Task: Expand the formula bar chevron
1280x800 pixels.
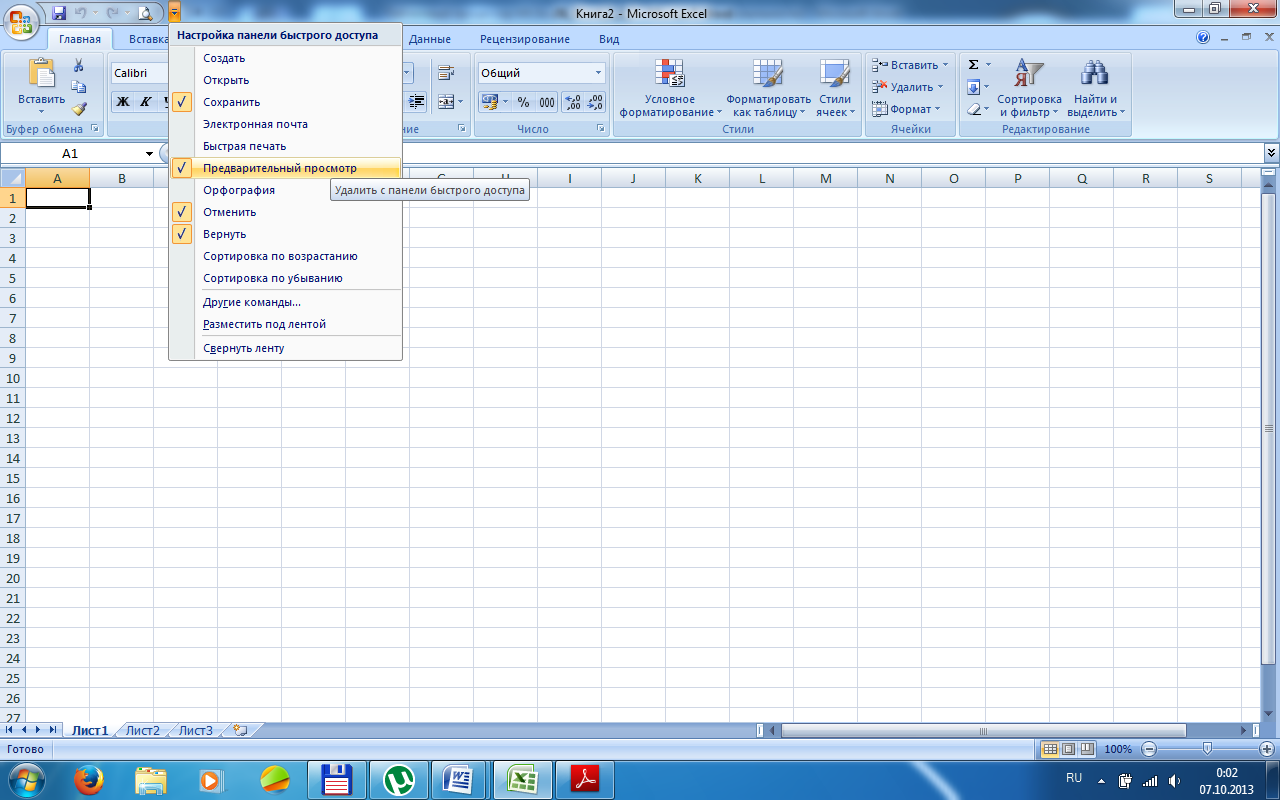Action: [1271, 153]
